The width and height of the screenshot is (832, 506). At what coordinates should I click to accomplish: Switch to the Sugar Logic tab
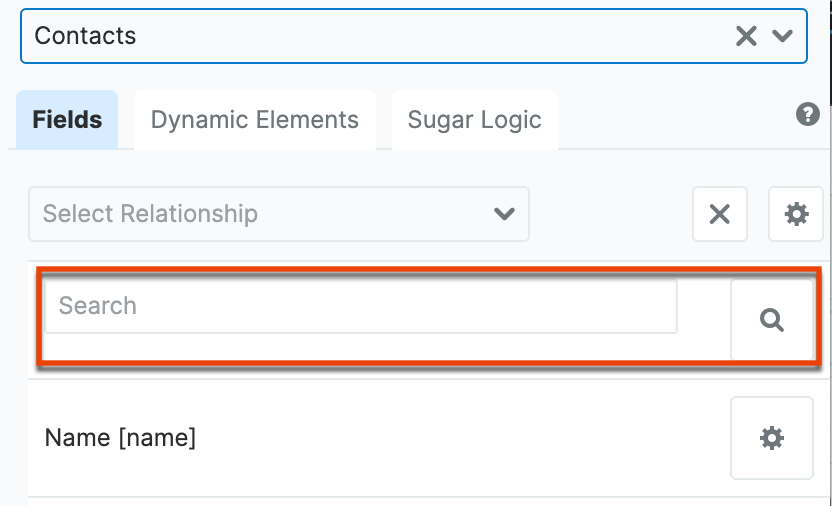pos(474,120)
